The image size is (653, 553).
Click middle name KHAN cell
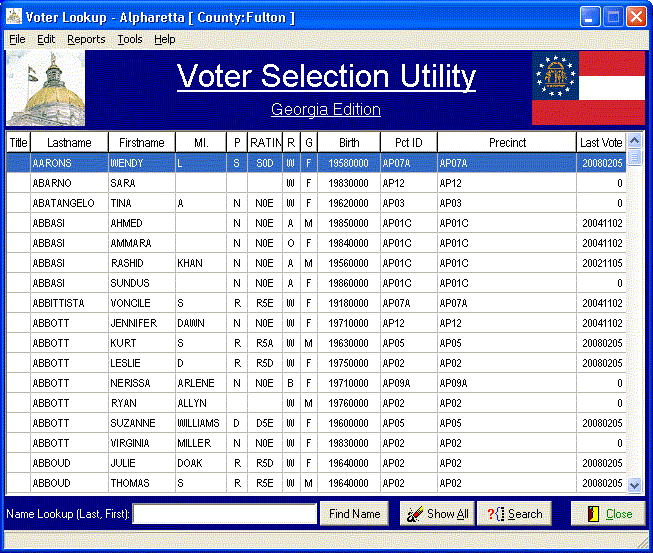point(201,263)
